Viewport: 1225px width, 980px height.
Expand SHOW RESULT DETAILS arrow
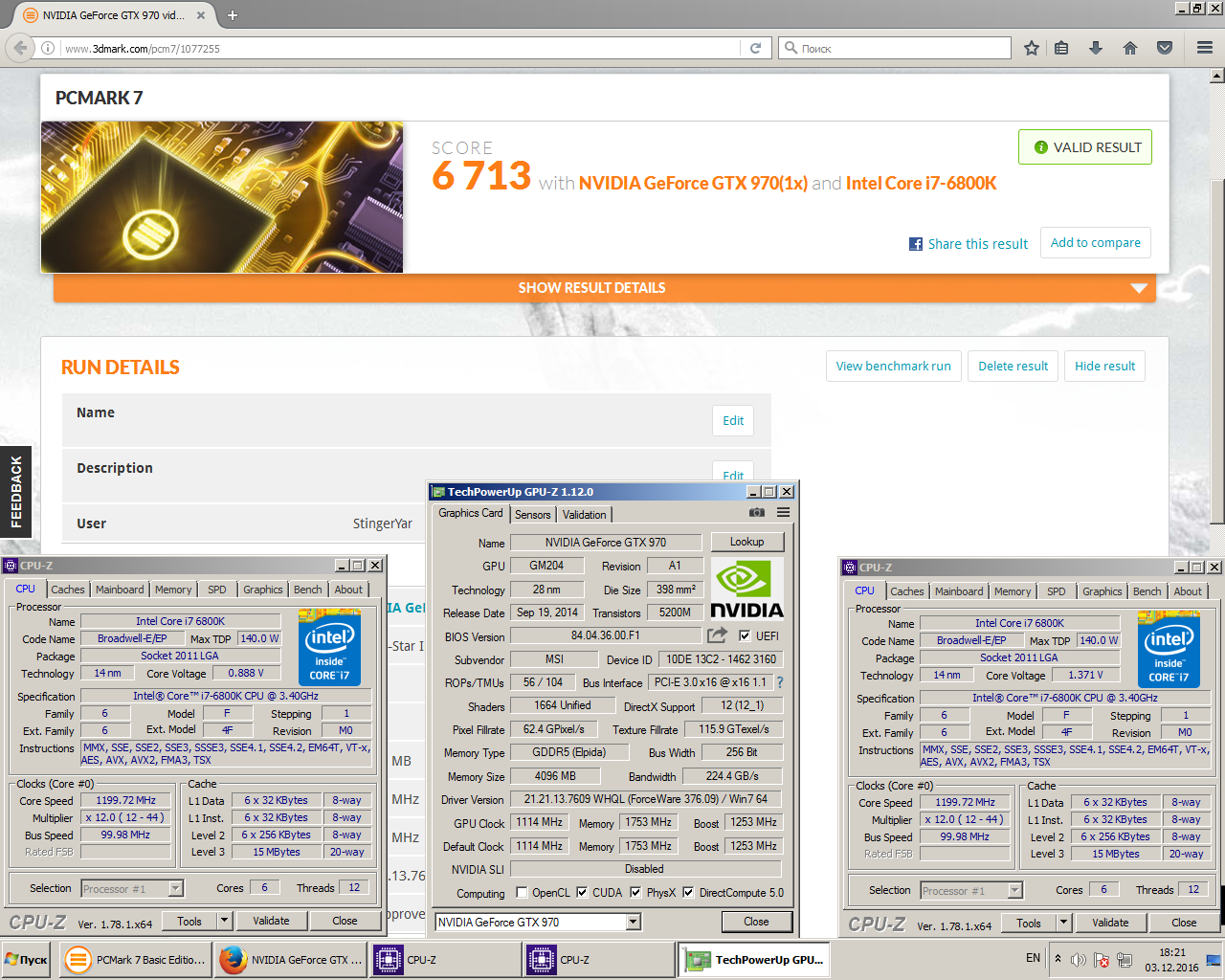[x=1139, y=288]
